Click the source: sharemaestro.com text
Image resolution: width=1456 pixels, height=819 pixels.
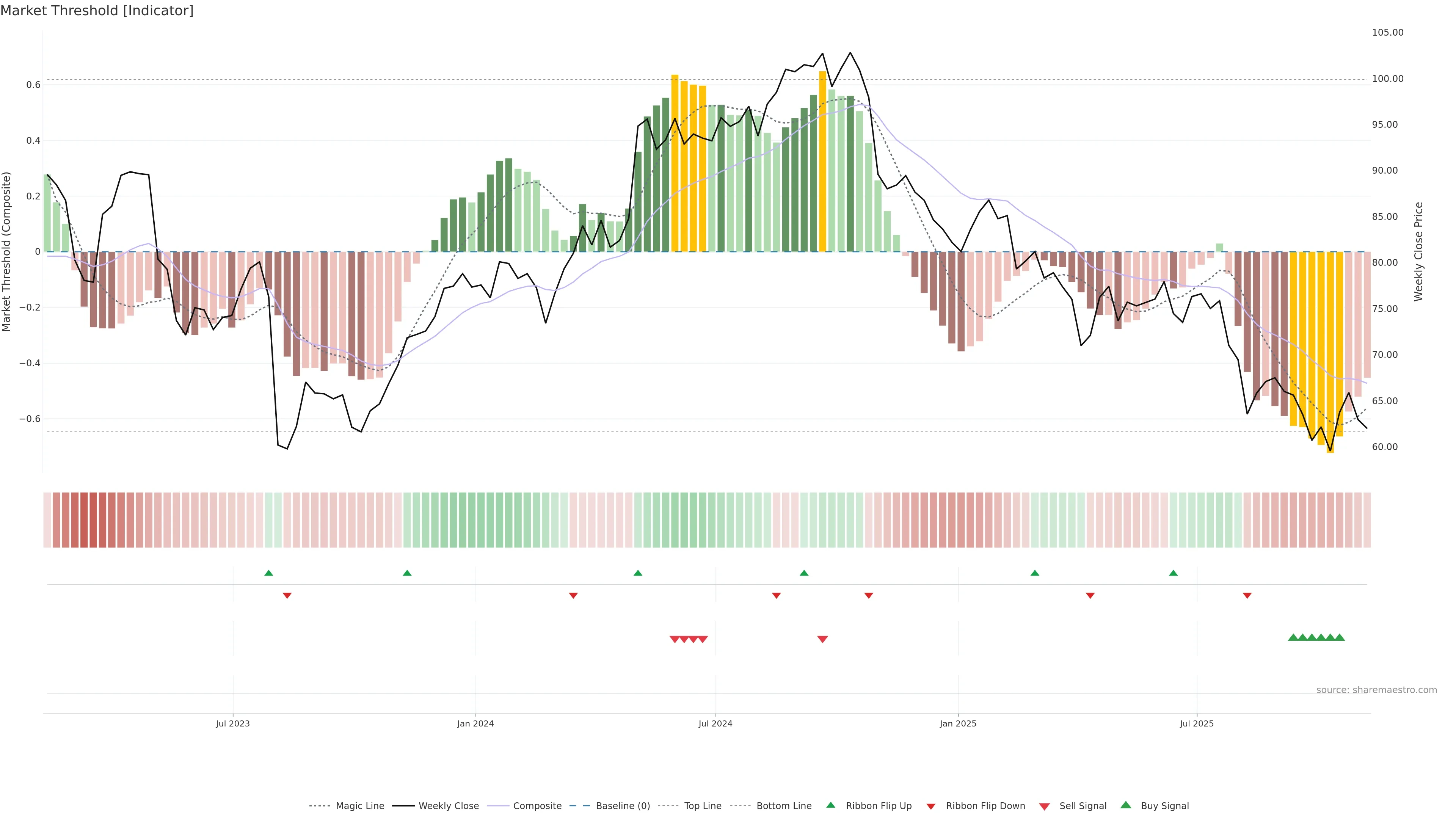click(1376, 690)
